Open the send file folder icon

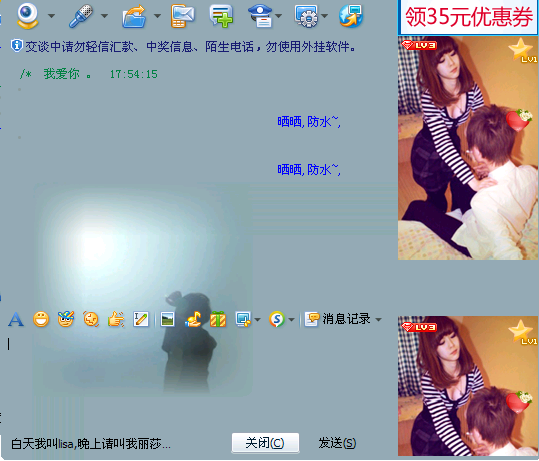[x=134, y=16]
